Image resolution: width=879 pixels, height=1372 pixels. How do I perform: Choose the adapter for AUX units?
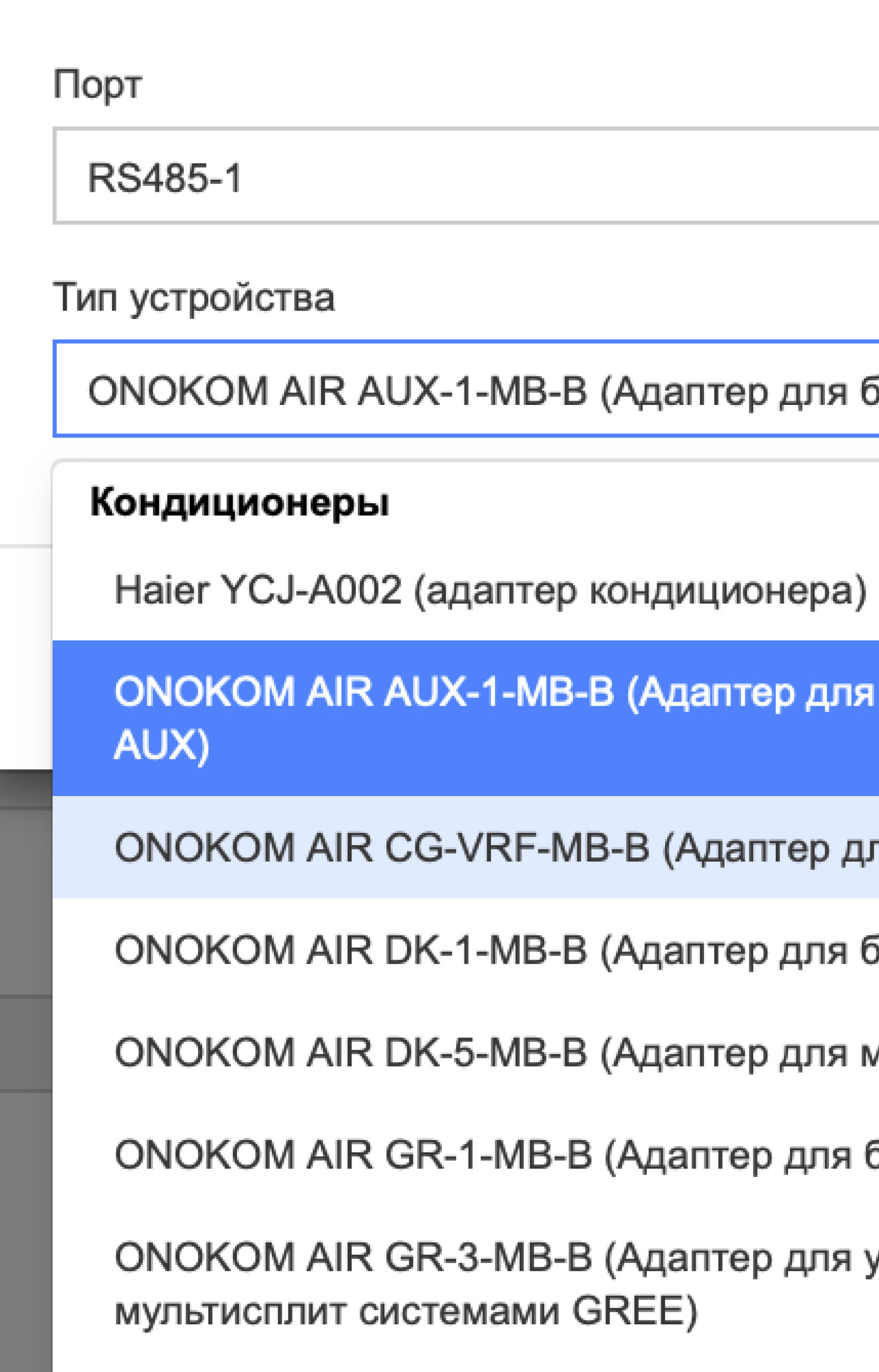tap(467, 718)
